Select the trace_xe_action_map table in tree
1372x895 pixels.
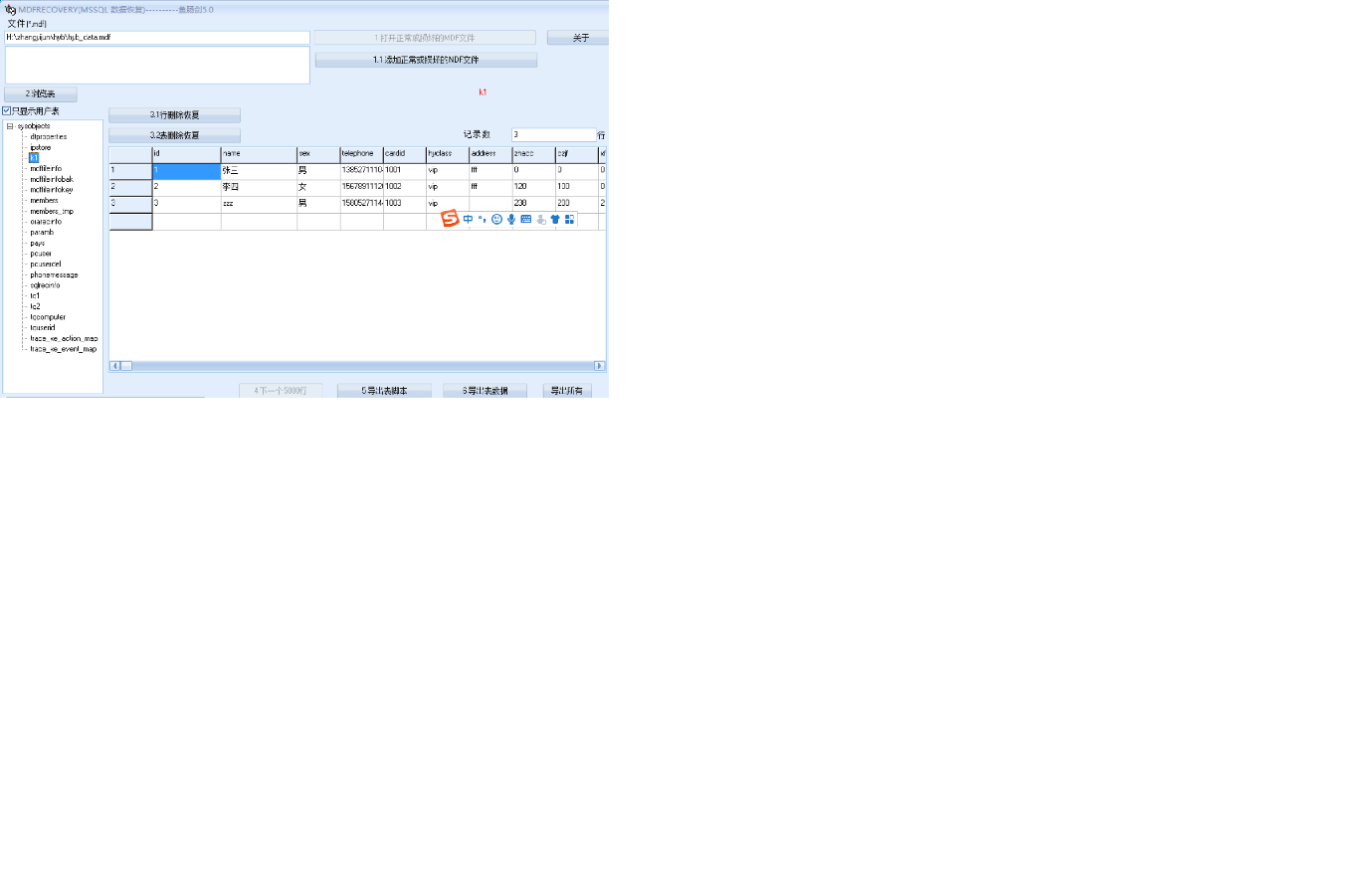click(64, 339)
